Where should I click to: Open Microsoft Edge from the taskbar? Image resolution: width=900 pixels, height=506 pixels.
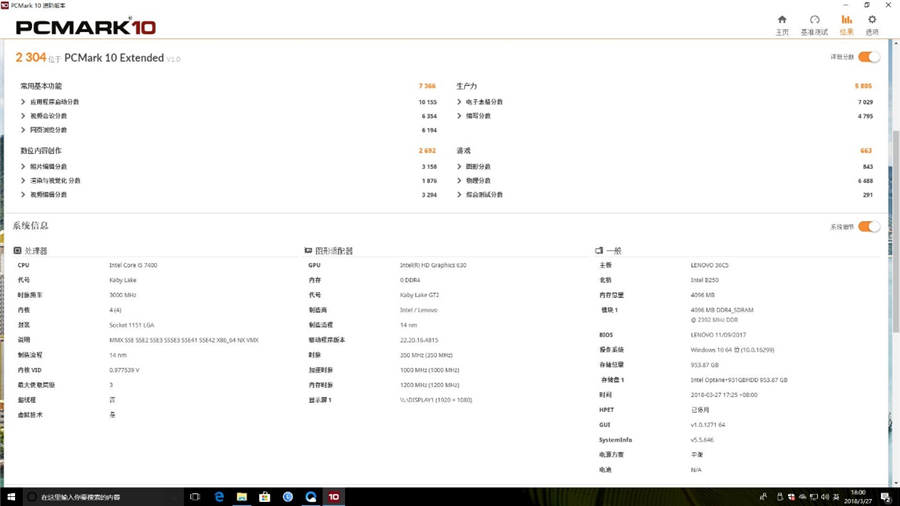(x=219, y=497)
